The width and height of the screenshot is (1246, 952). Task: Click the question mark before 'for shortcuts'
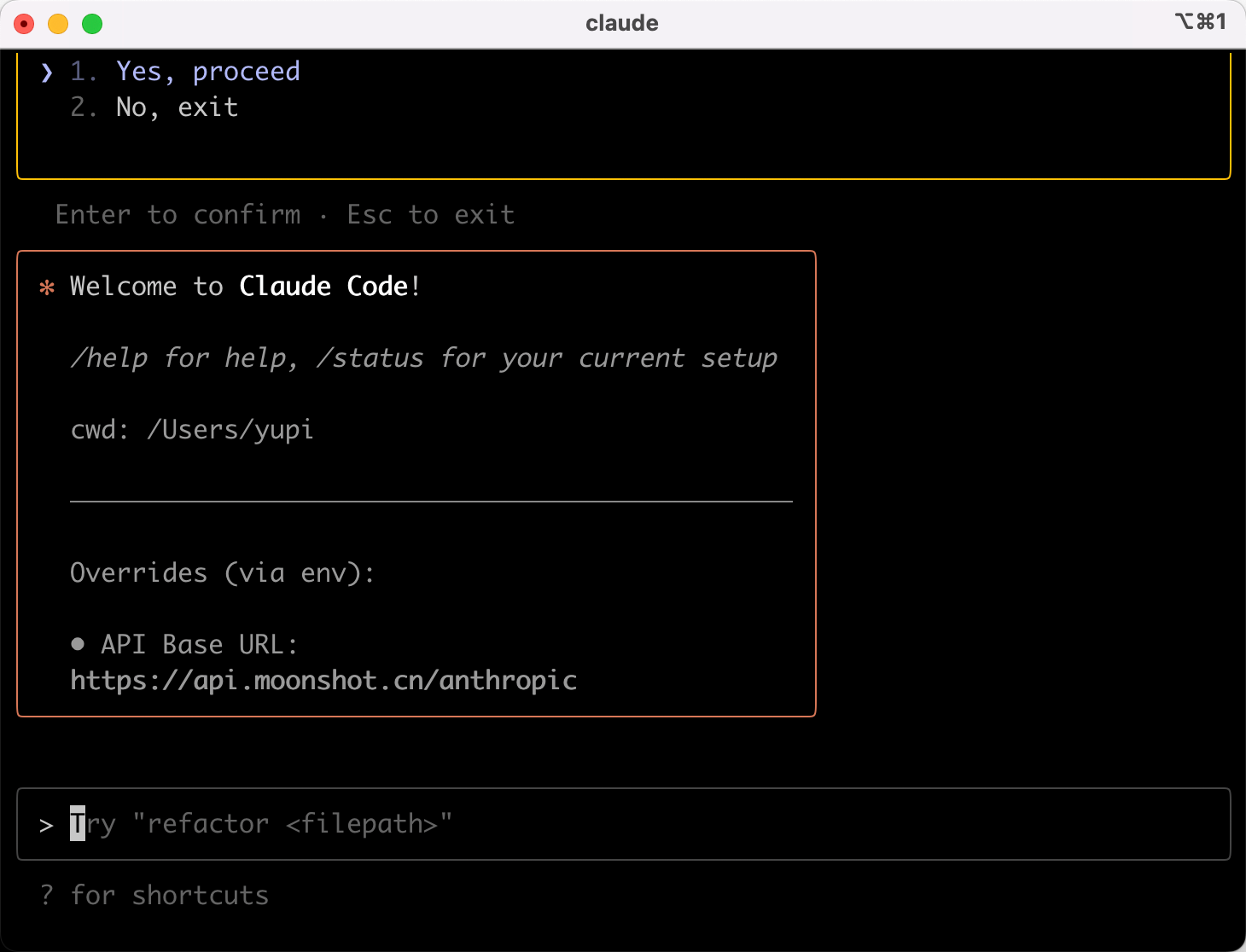pos(47,895)
